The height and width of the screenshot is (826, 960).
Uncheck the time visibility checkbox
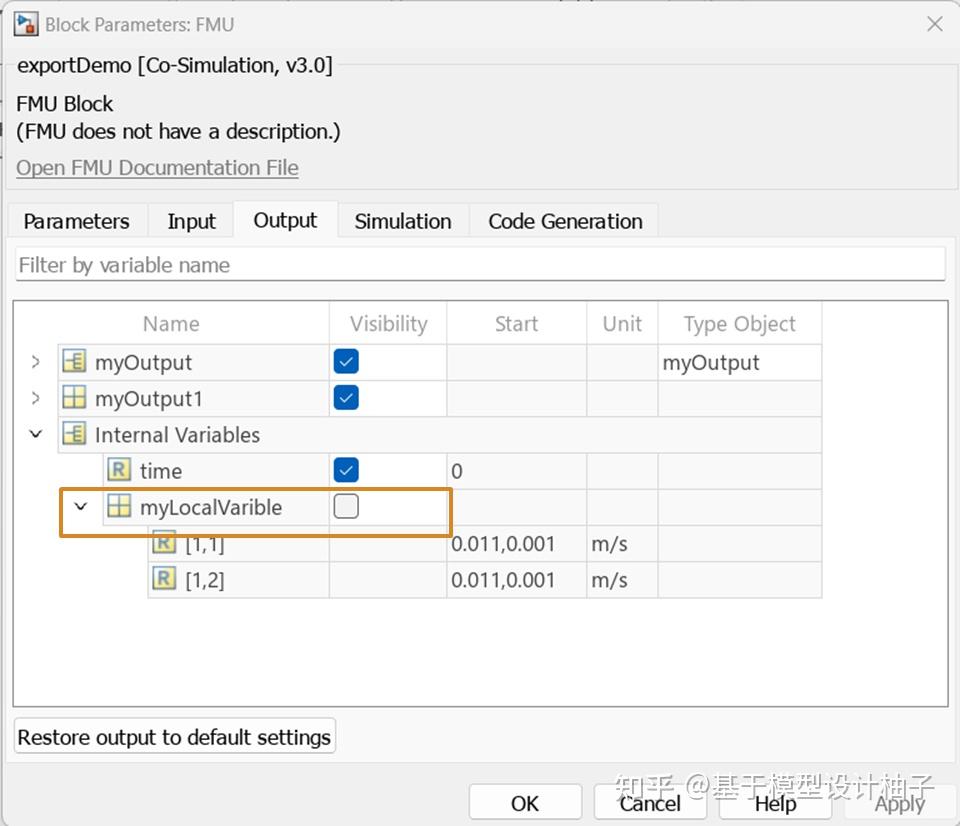(x=345, y=470)
